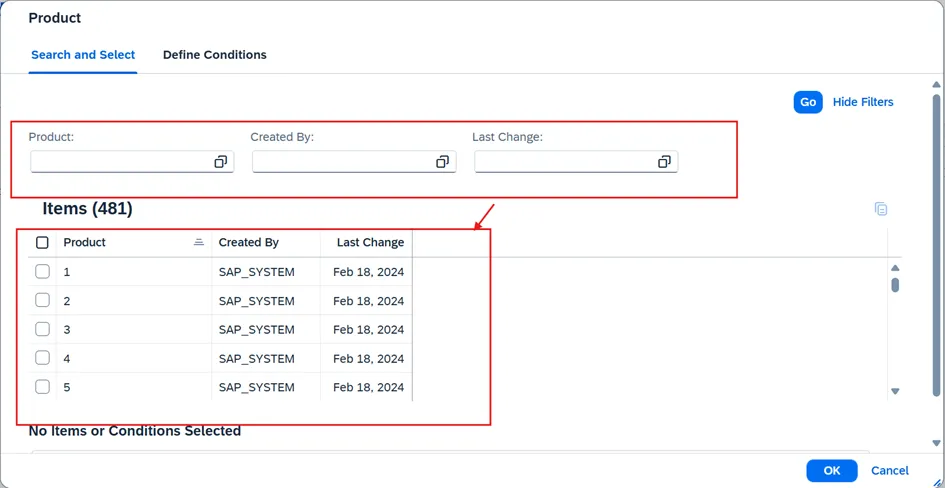Click the Product filter input field
The height and width of the screenshot is (488, 945).
pyautogui.click(x=120, y=162)
